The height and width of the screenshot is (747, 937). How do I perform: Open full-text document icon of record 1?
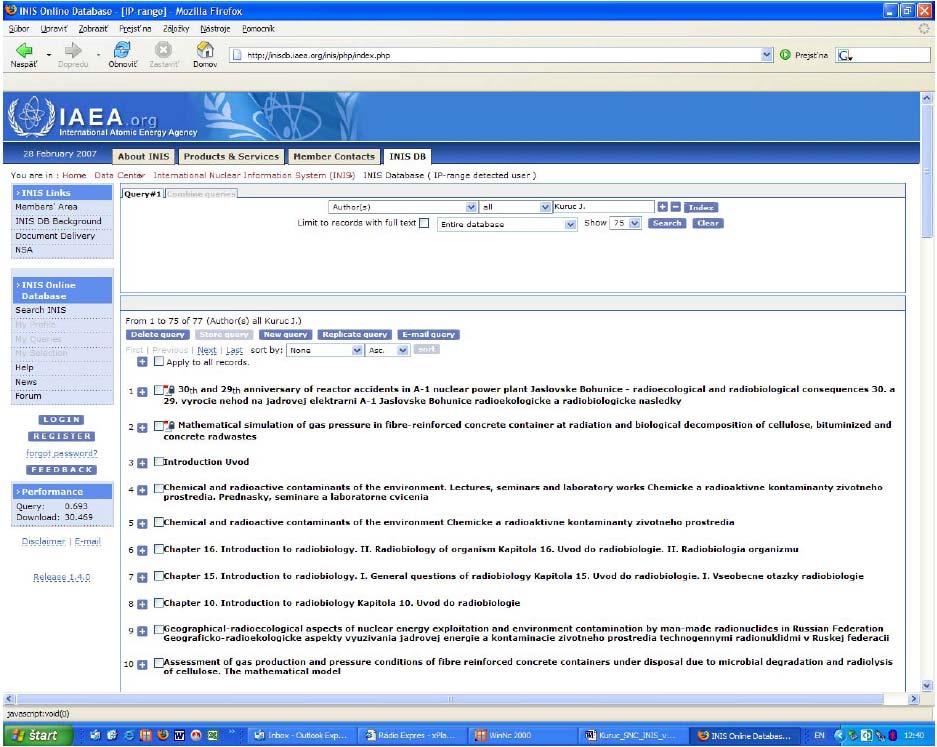(x=170, y=390)
